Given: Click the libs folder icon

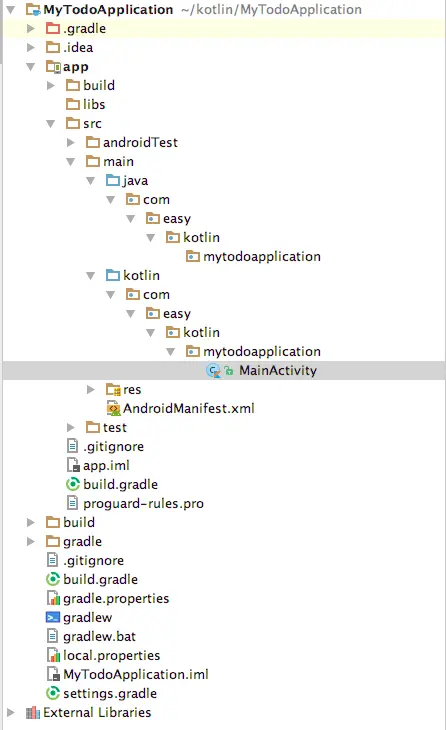Looking at the screenshot, I should click(73, 104).
